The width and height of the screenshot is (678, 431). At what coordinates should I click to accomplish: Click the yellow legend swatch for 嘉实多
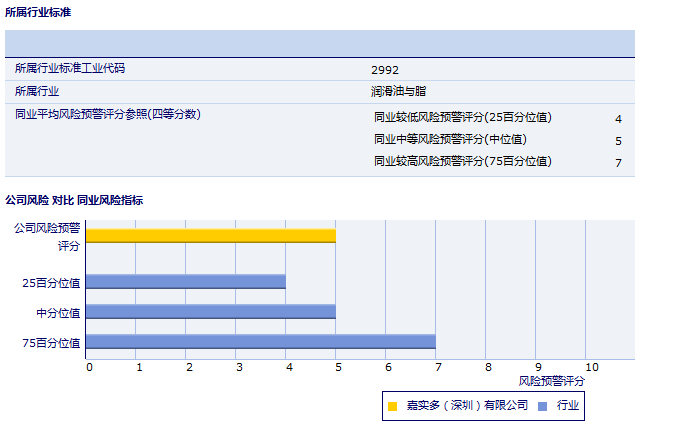(x=392, y=406)
